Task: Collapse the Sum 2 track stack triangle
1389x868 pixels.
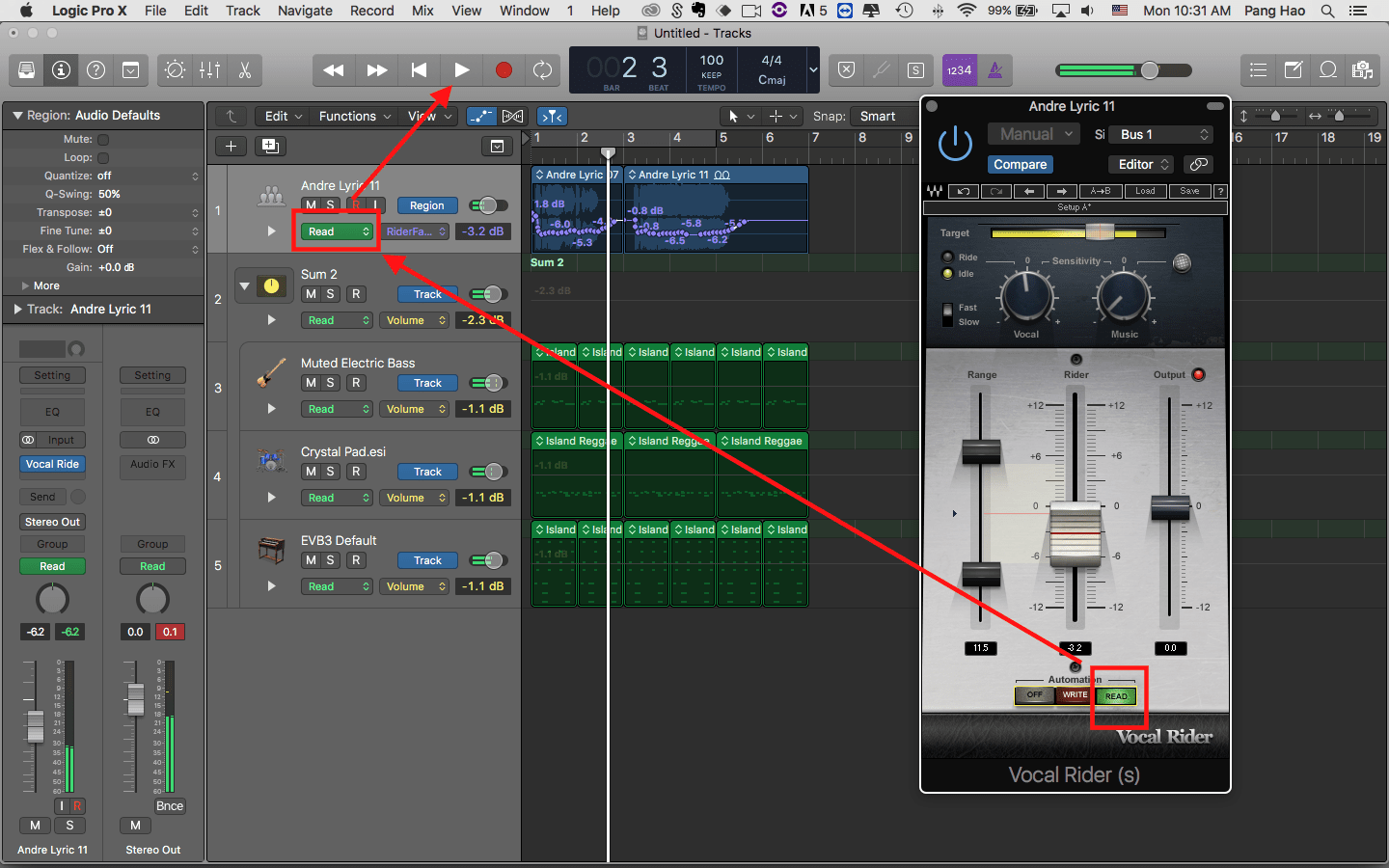Action: point(244,286)
